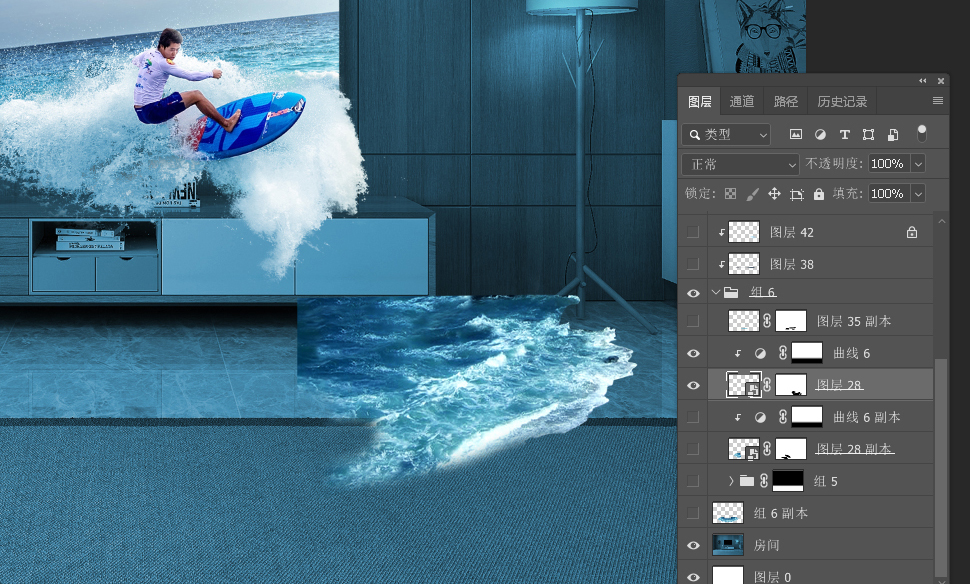This screenshot has width=970, height=584.
Task: Hide the 房间 layer
Action: point(693,545)
